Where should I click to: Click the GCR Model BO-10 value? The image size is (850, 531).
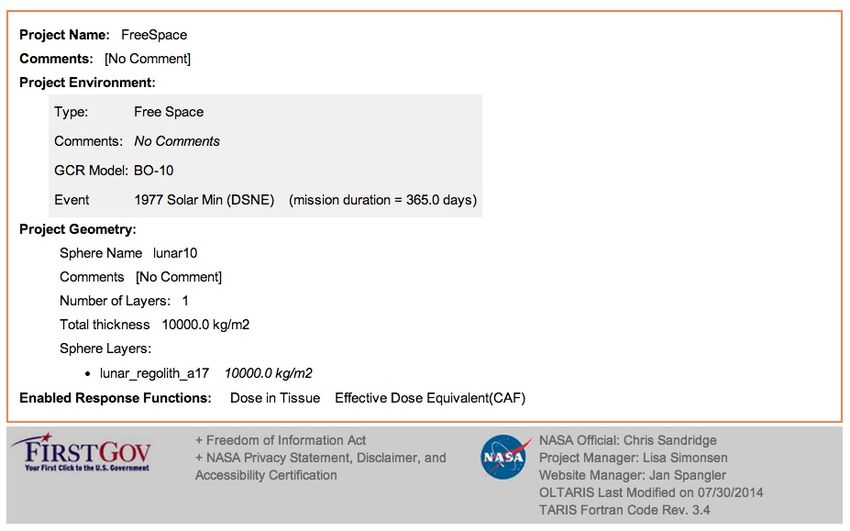[x=153, y=170]
